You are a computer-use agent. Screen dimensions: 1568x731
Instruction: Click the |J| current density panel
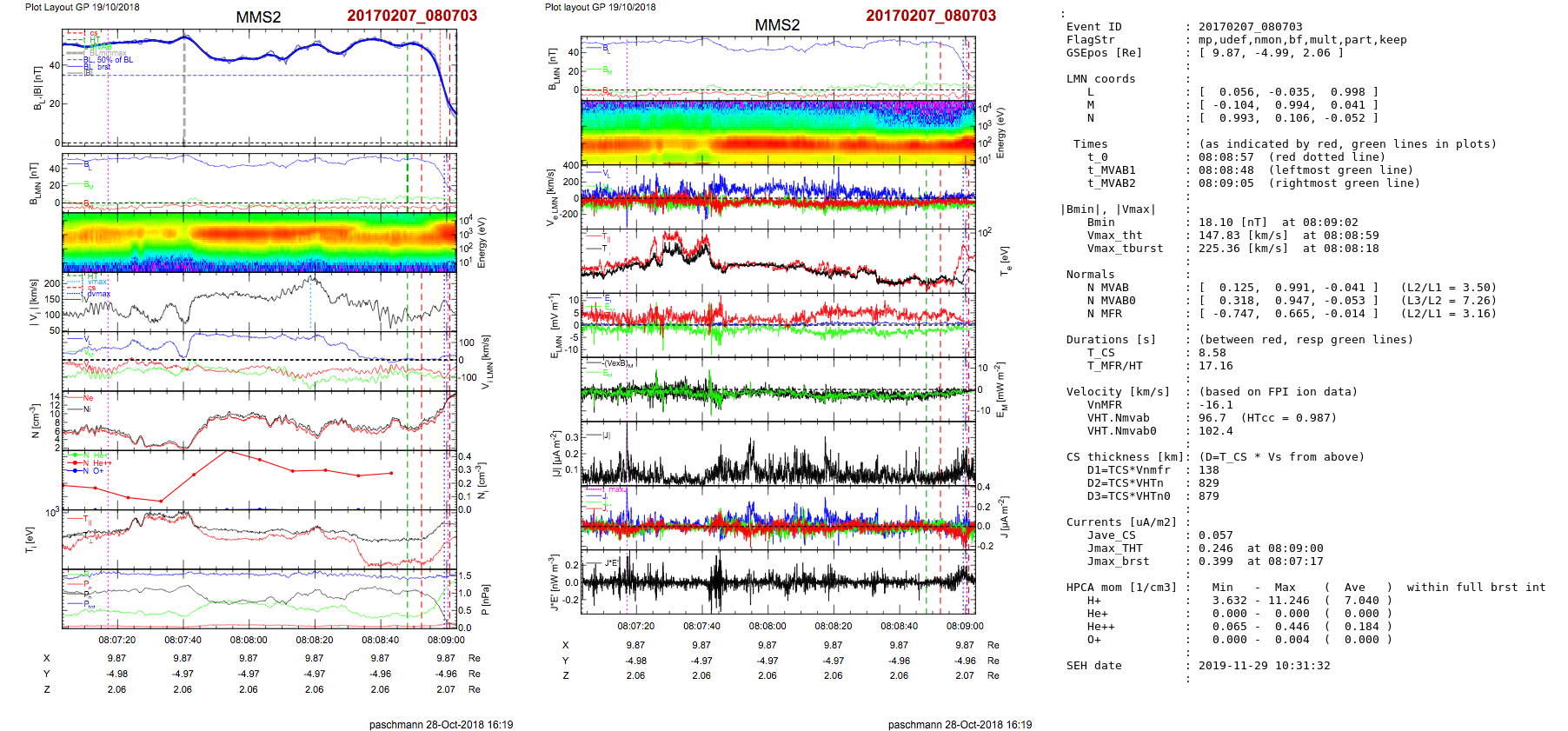[x=777, y=453]
